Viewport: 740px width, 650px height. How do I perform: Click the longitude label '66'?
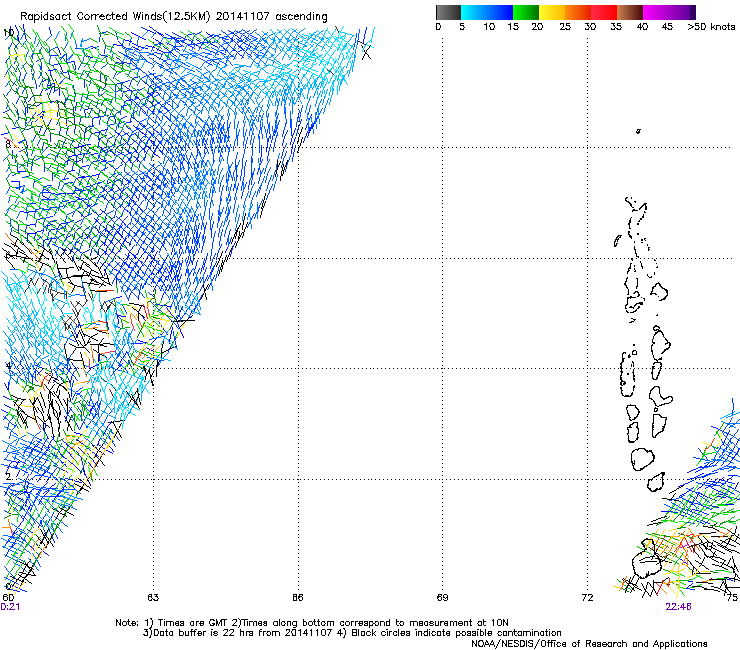(298, 598)
